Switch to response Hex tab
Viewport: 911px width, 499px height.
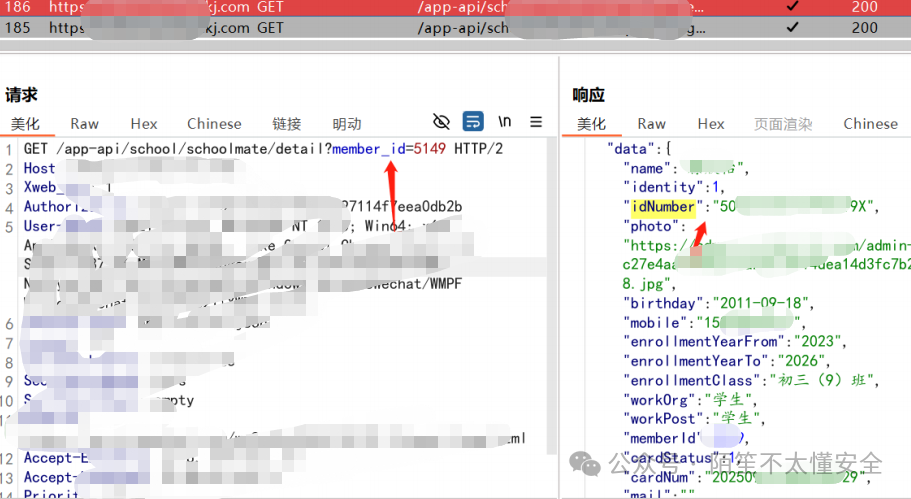click(711, 124)
